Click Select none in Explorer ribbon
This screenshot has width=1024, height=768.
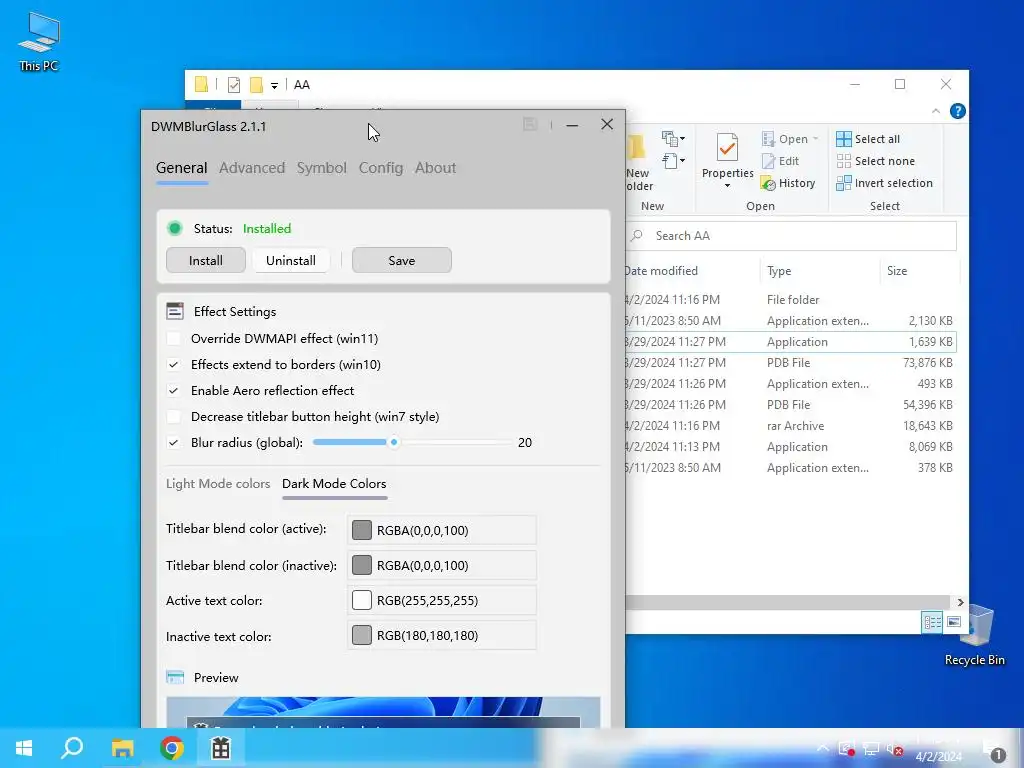876,161
